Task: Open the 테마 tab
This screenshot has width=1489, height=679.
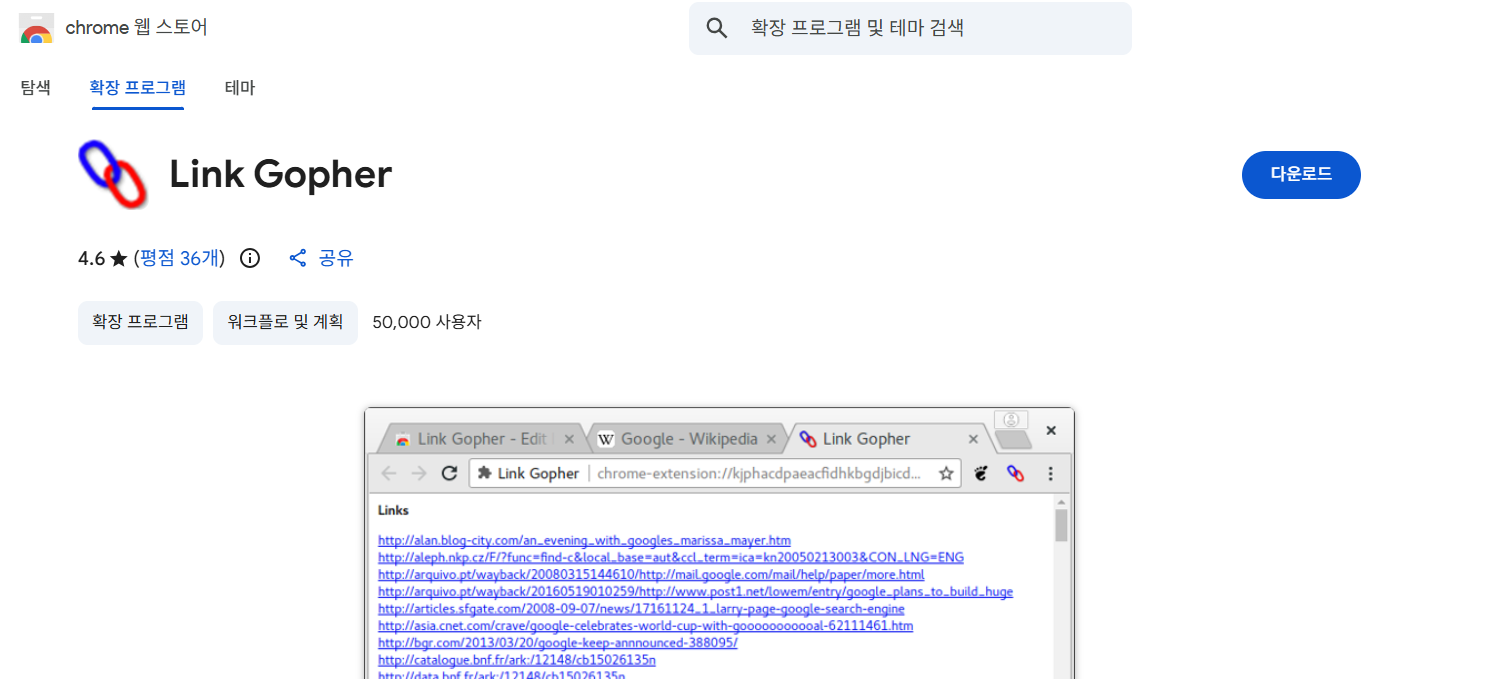Action: (240, 88)
